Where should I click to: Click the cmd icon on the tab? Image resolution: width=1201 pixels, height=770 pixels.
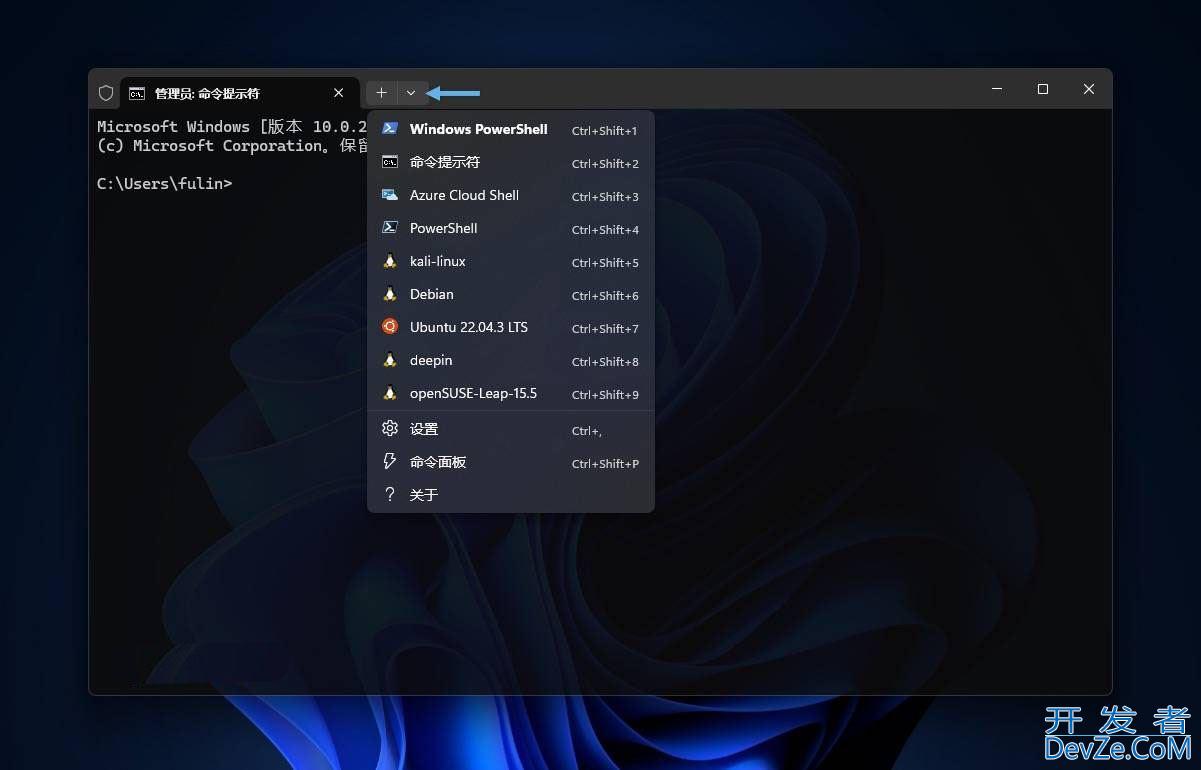pos(137,93)
